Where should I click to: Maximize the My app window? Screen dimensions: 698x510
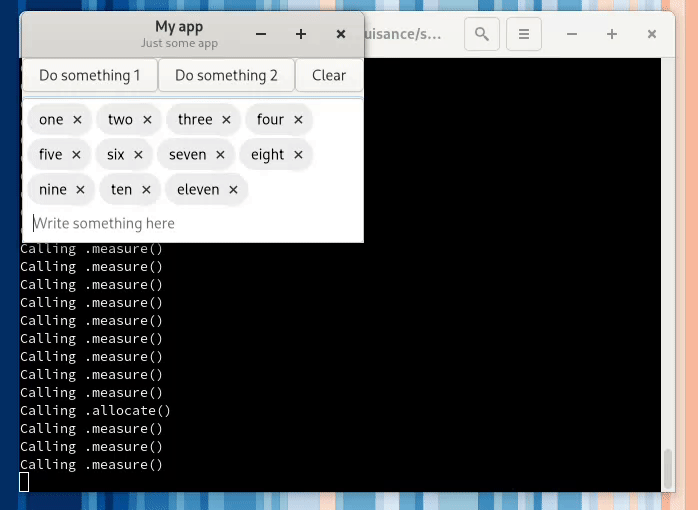[301, 34]
